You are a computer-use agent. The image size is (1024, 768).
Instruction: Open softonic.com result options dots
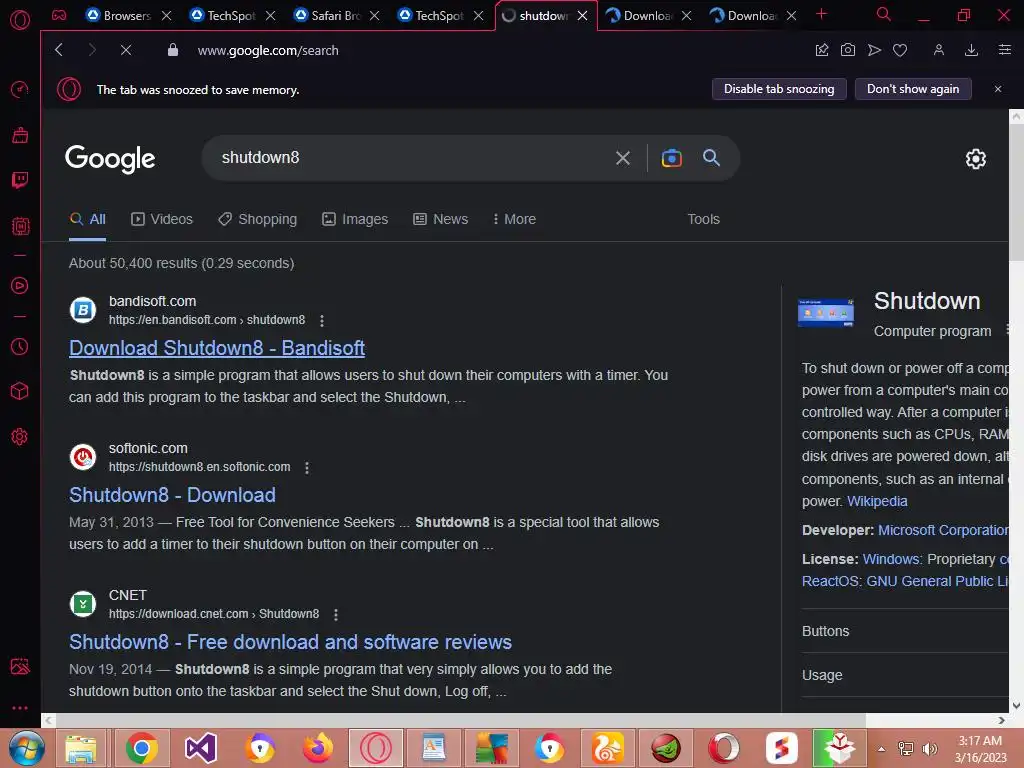coord(307,468)
